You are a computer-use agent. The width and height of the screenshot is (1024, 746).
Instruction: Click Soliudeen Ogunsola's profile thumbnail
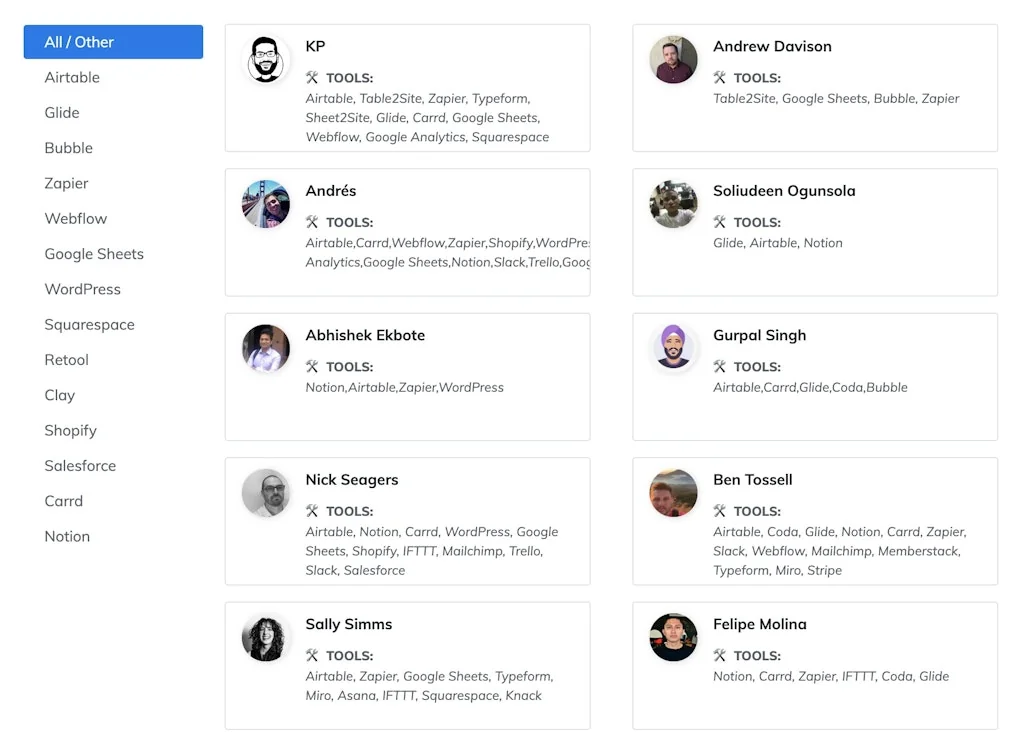(x=673, y=204)
